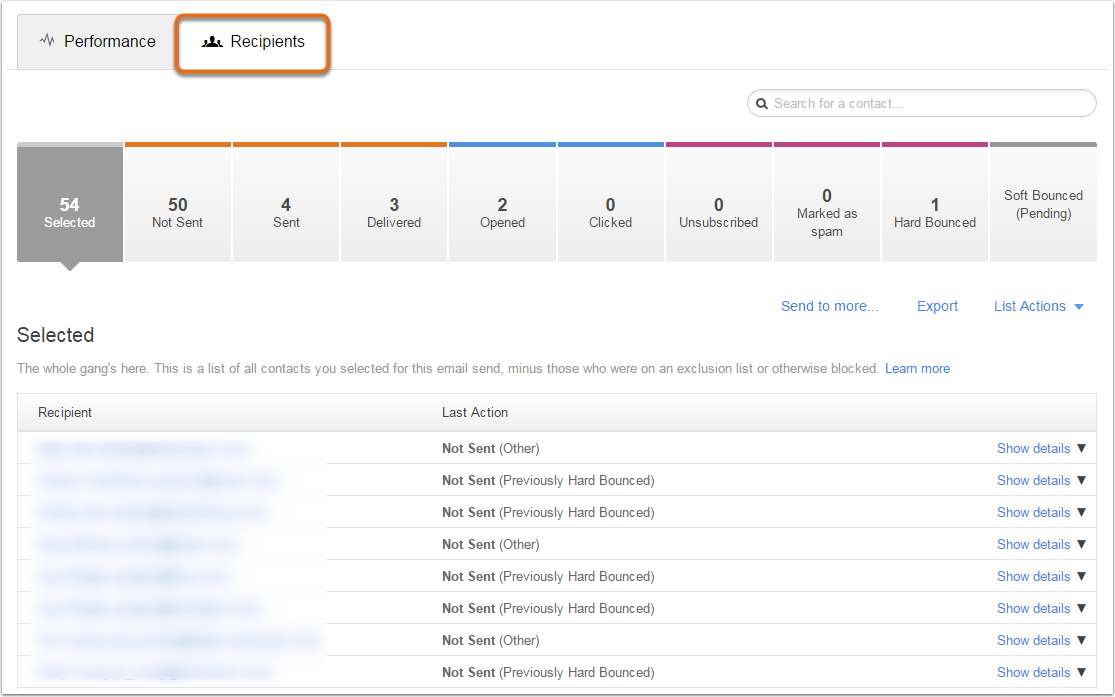Image resolution: width=1115 pixels, height=697 pixels.
Task: Show the 4 Sent recipients
Action: tap(286, 203)
